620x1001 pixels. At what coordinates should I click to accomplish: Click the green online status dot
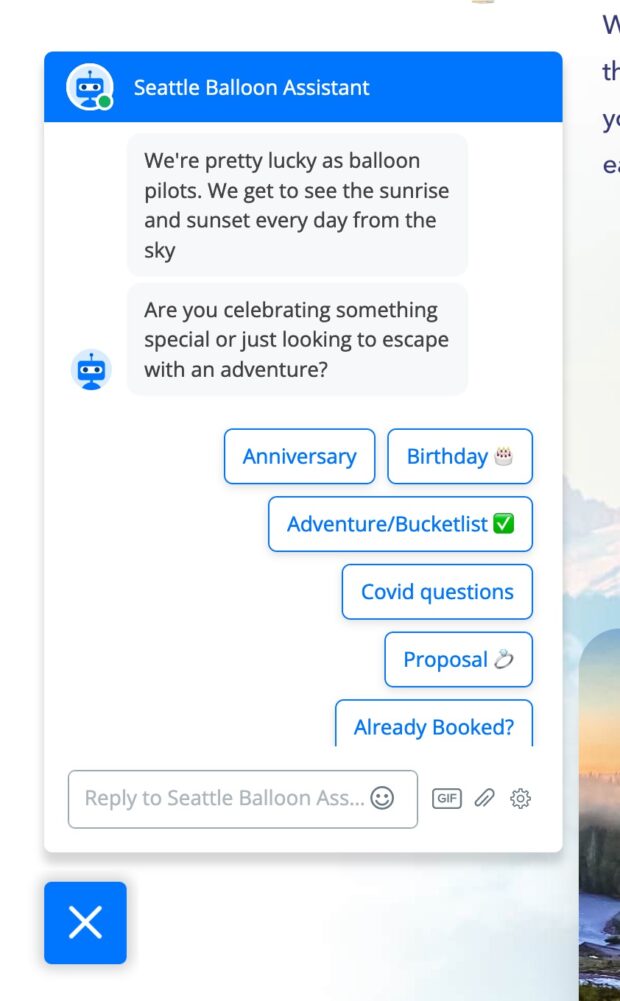tap(105, 102)
